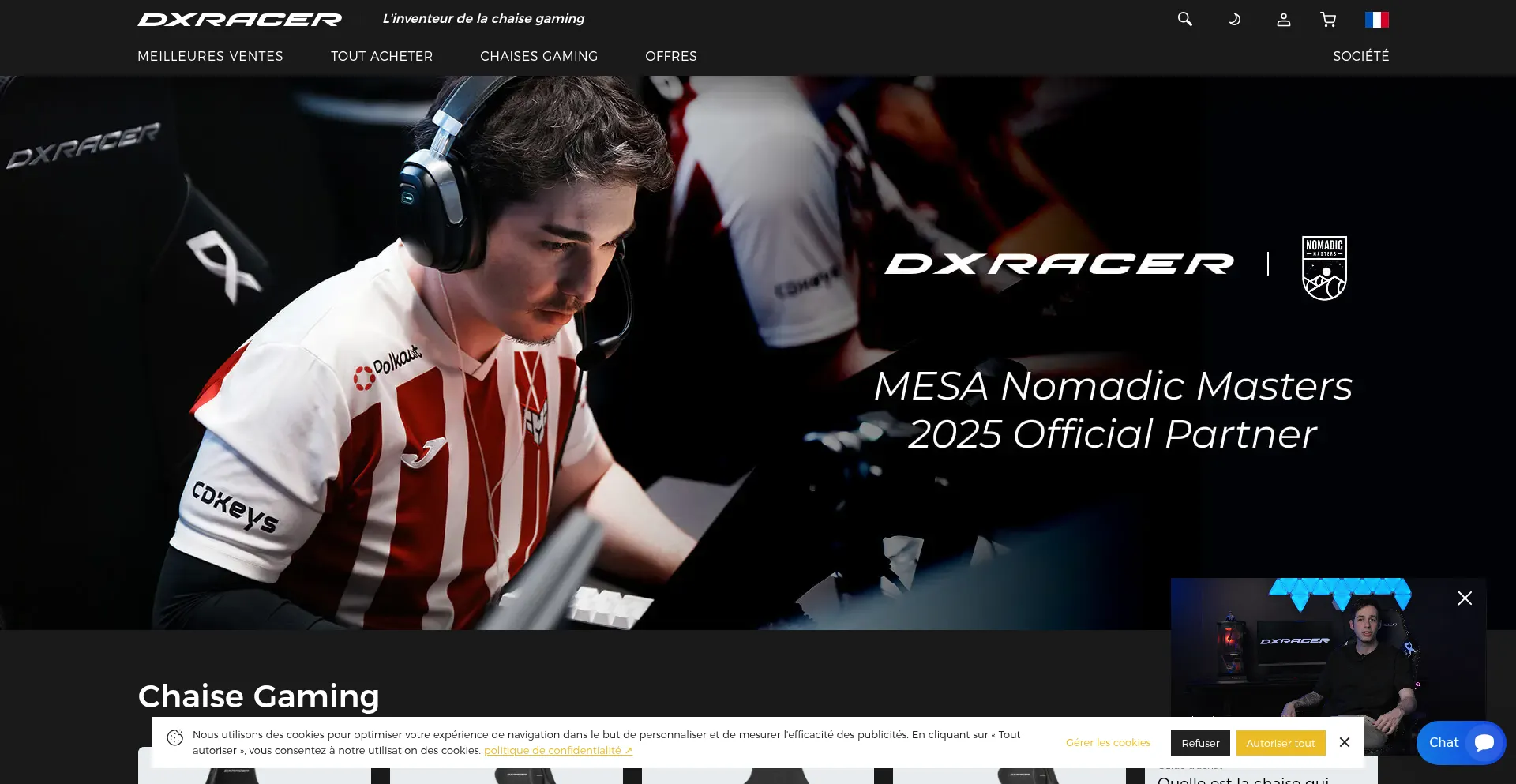1516x784 pixels.
Task: Click the Chaise Gaming heading
Action: [259, 696]
